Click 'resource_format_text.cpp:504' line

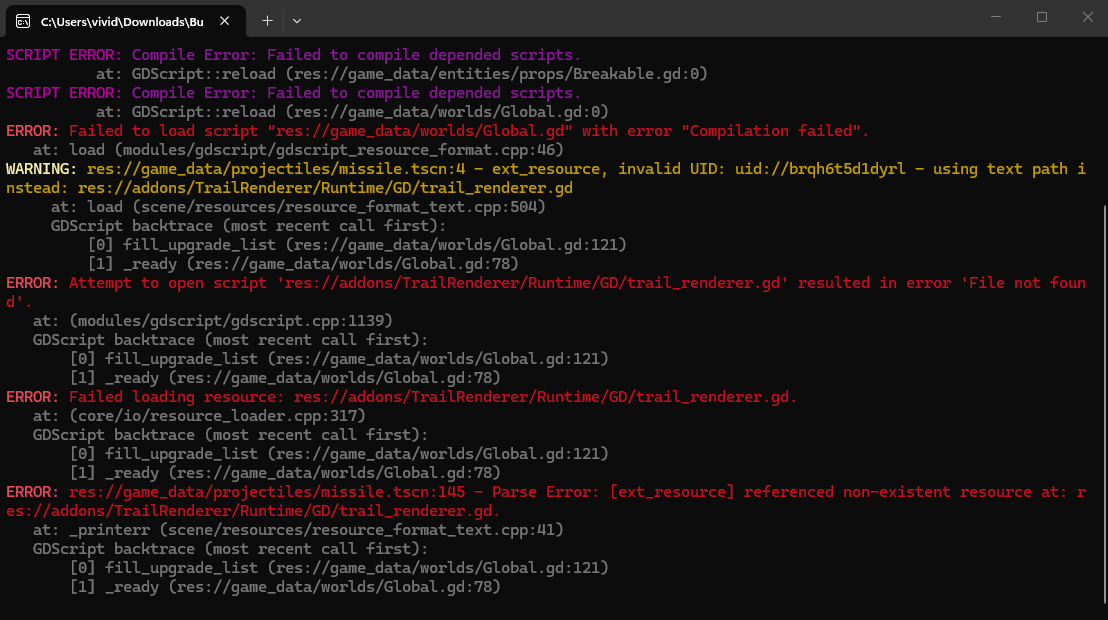pos(298,207)
